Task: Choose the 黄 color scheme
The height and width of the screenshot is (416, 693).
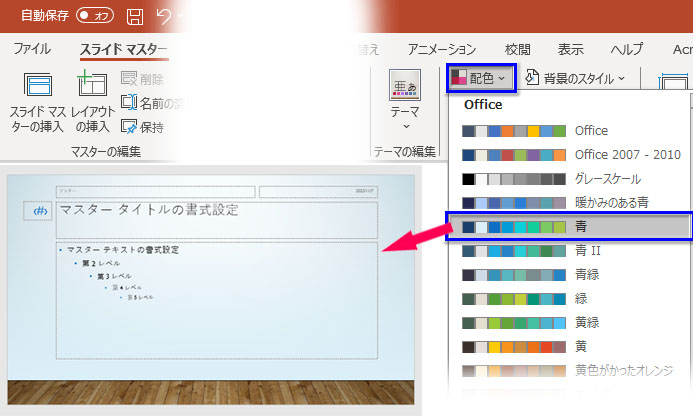Action: [x=570, y=346]
